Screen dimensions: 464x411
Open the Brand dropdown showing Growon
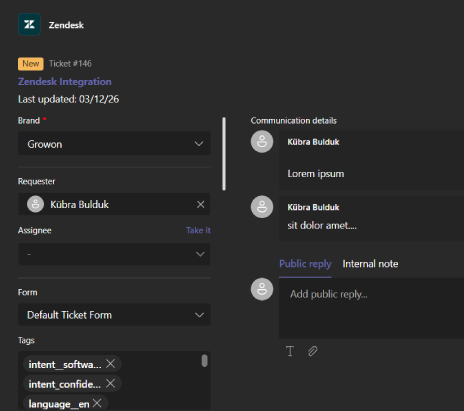tap(114, 144)
